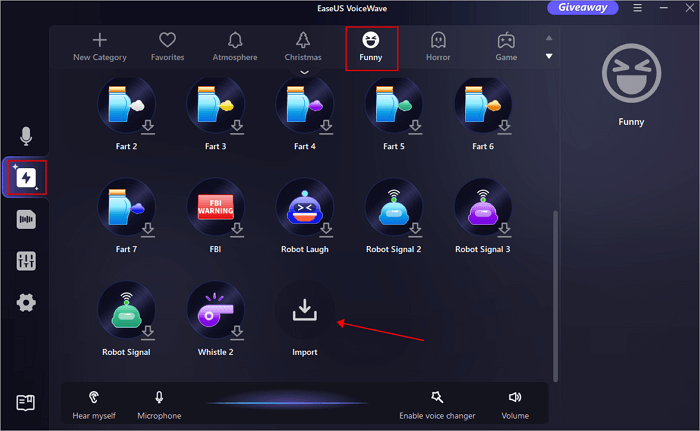Screen dimensions: 700x431
Task: Switch to the Horror category tab
Action: coord(438,47)
